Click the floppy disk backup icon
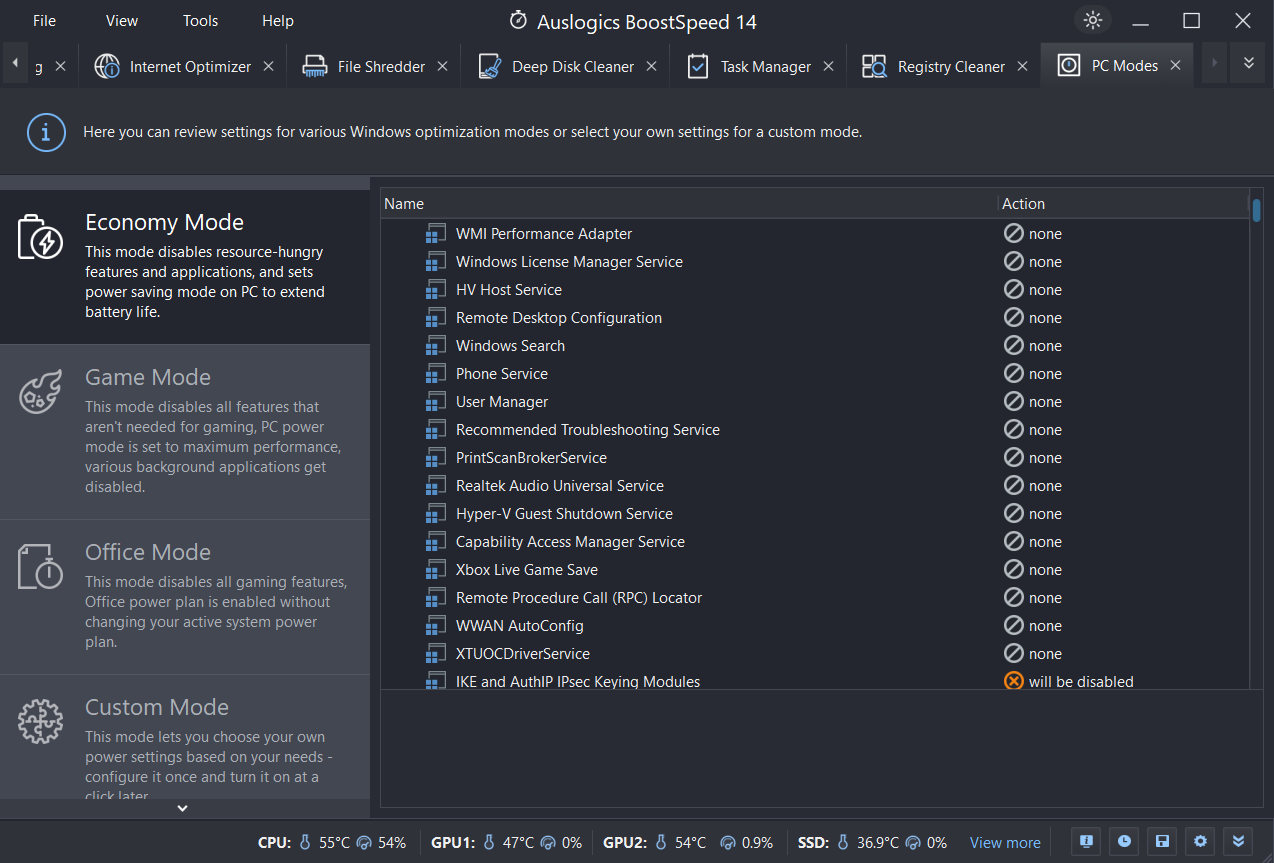The image size is (1274, 863). [x=1162, y=842]
